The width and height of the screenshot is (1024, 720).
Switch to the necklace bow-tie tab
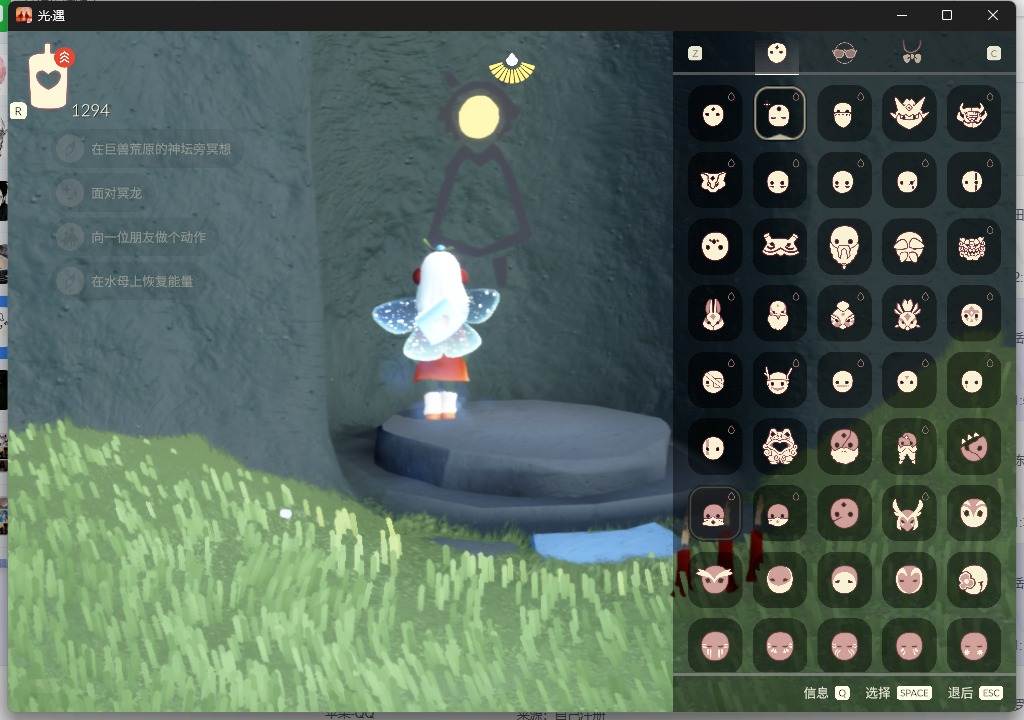click(x=912, y=52)
